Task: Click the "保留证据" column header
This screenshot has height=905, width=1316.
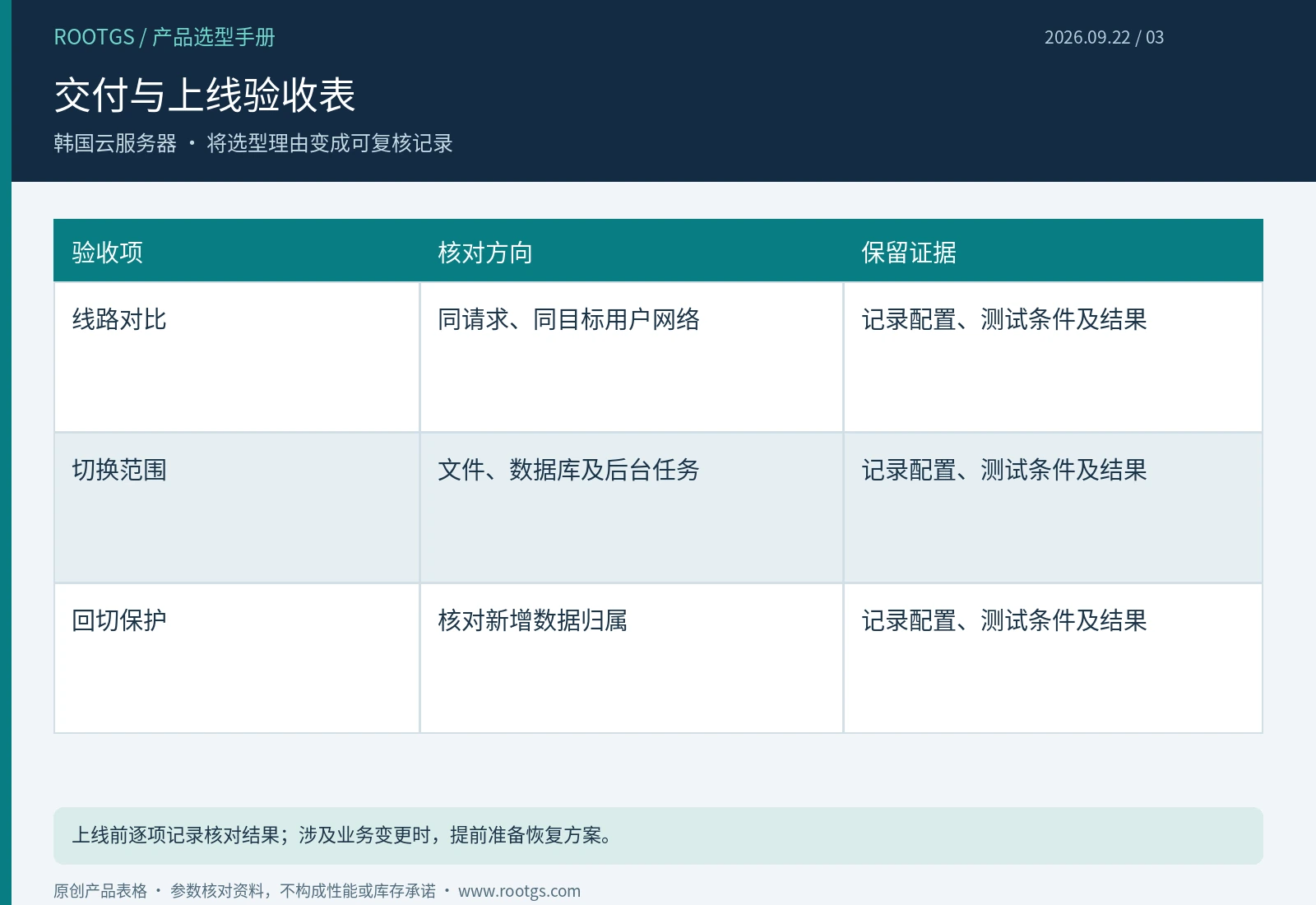Action: 1053,251
